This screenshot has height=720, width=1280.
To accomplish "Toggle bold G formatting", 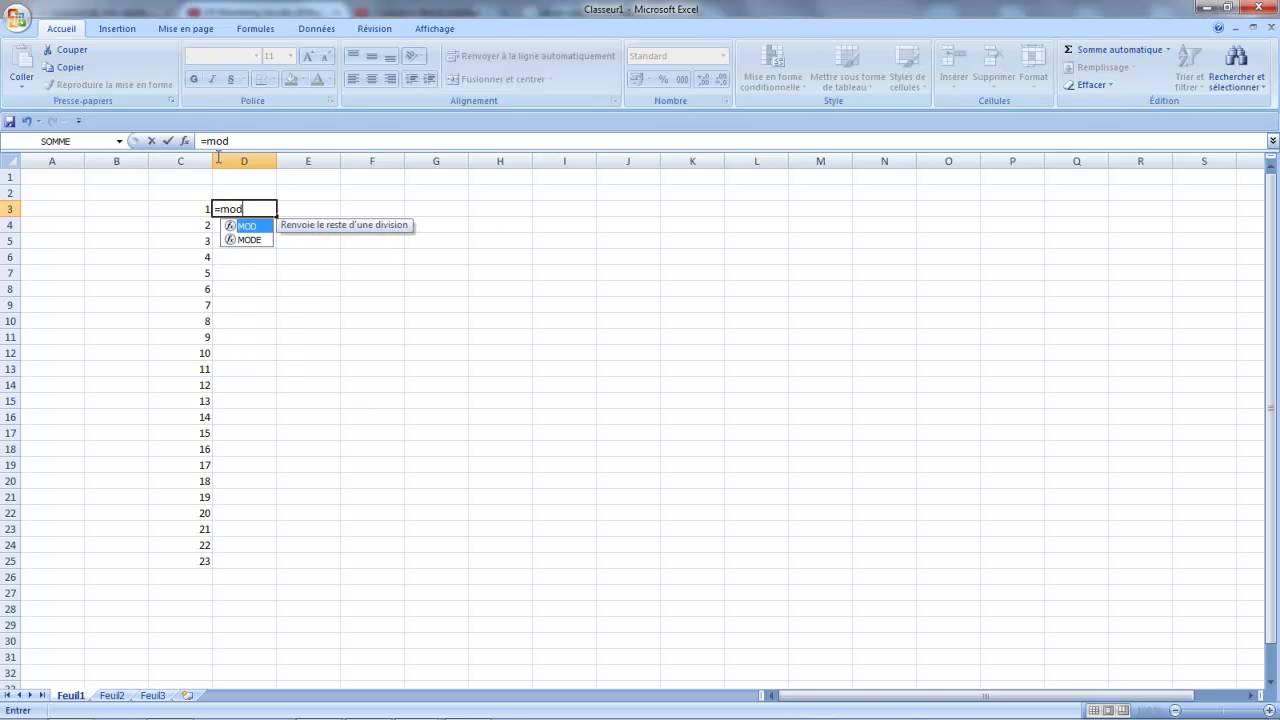I will tap(194, 79).
